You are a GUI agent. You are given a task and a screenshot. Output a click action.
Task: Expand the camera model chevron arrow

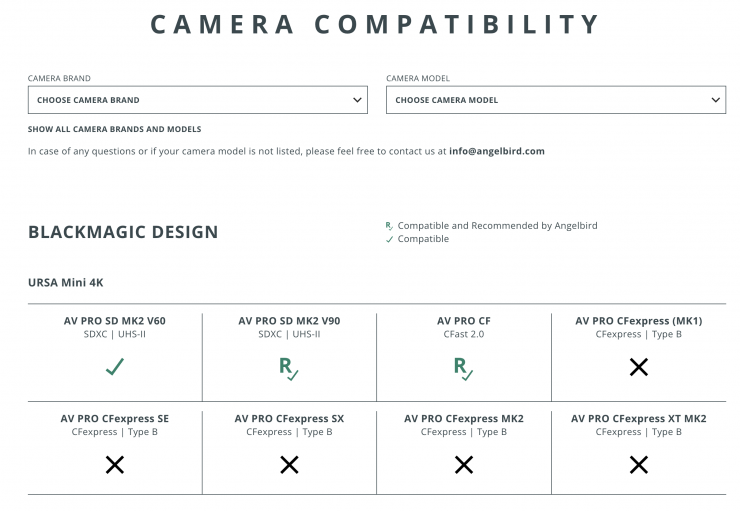click(x=716, y=100)
